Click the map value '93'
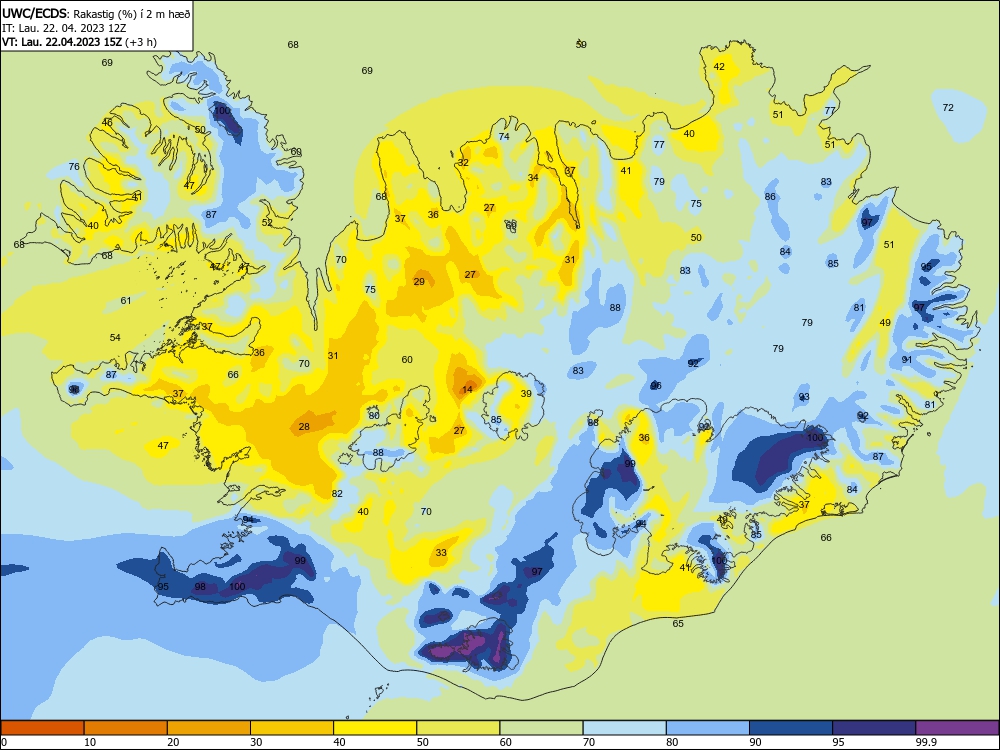Screen dimensions: 1000x750 (804, 397)
